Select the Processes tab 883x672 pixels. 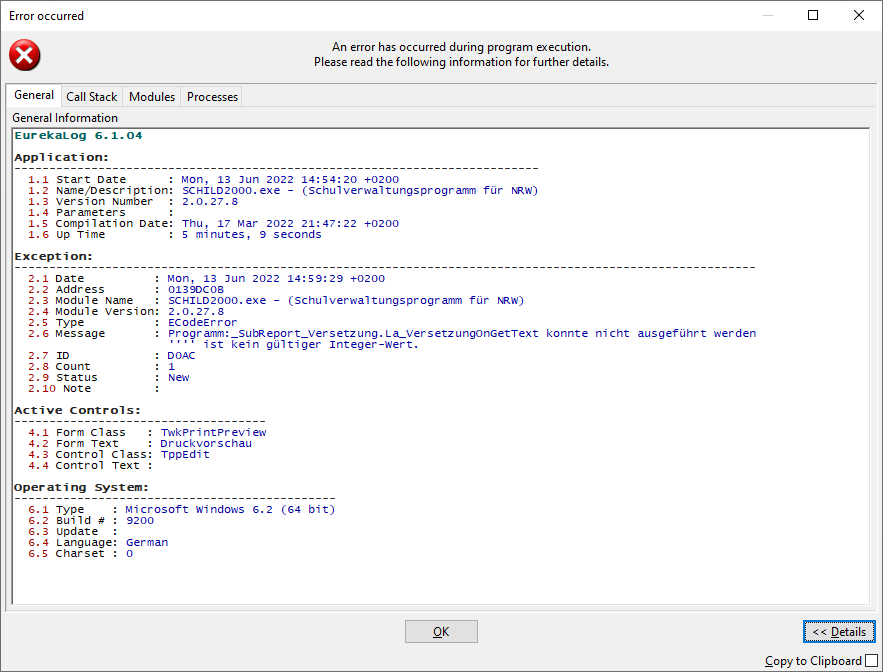pos(212,97)
